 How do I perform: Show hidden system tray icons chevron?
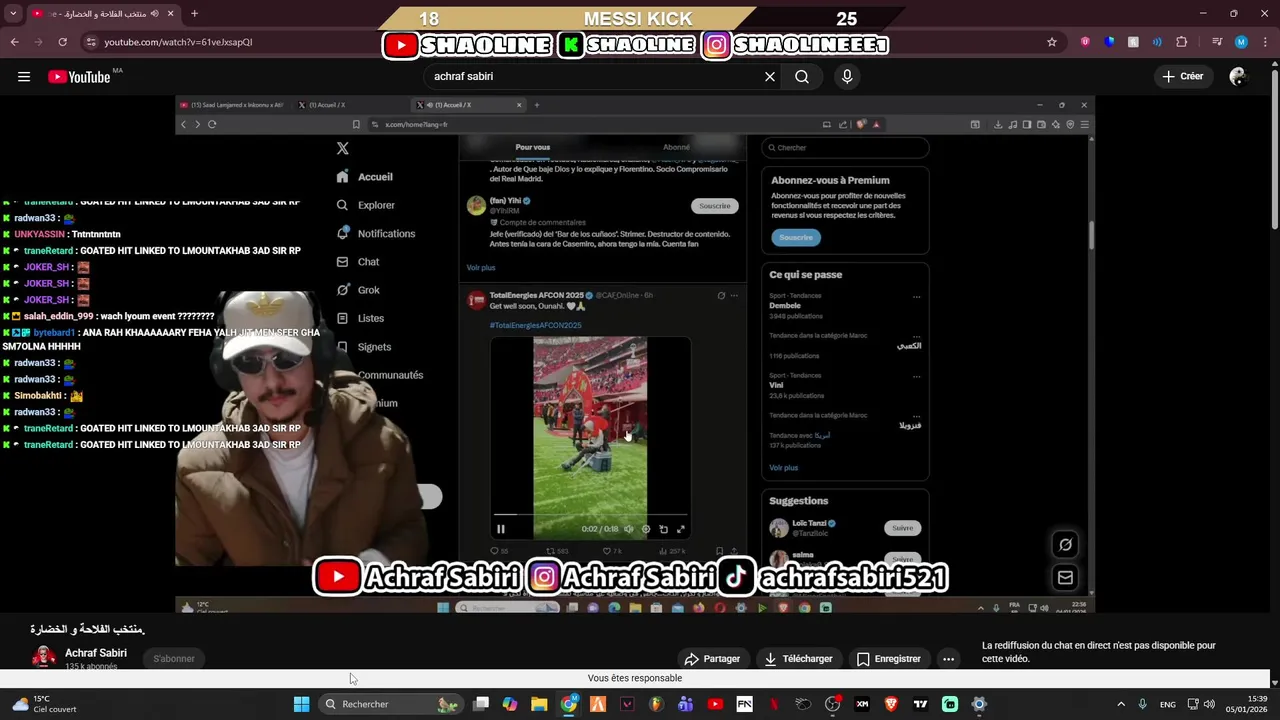tap(1121, 704)
